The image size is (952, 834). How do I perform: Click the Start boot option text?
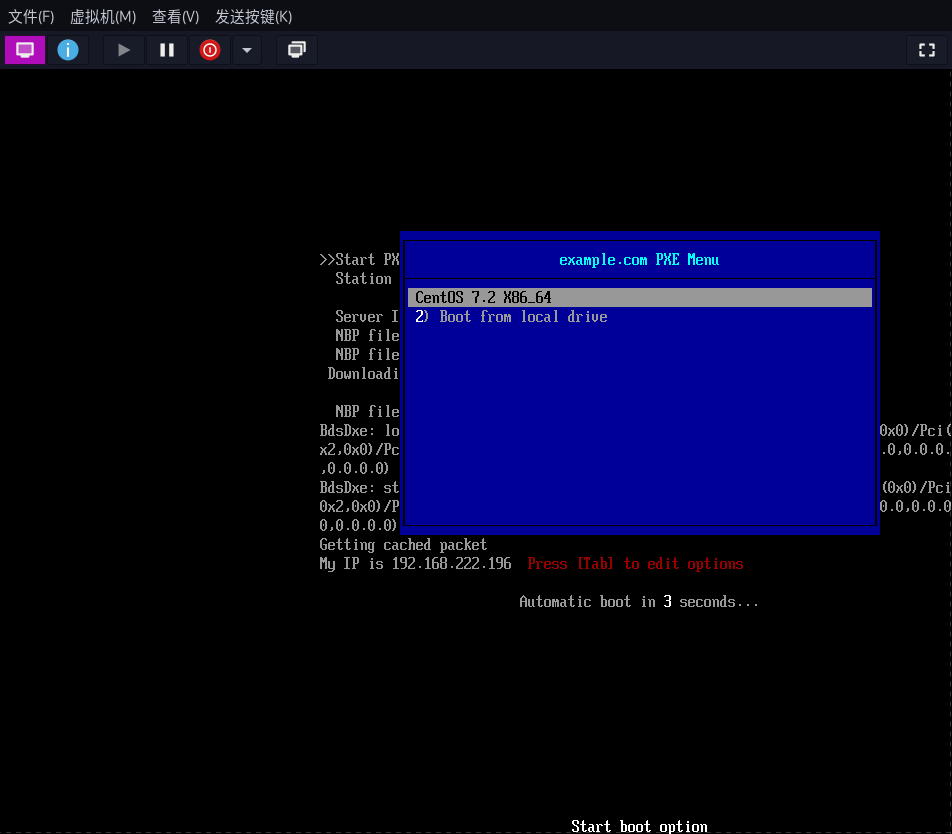pos(639,826)
